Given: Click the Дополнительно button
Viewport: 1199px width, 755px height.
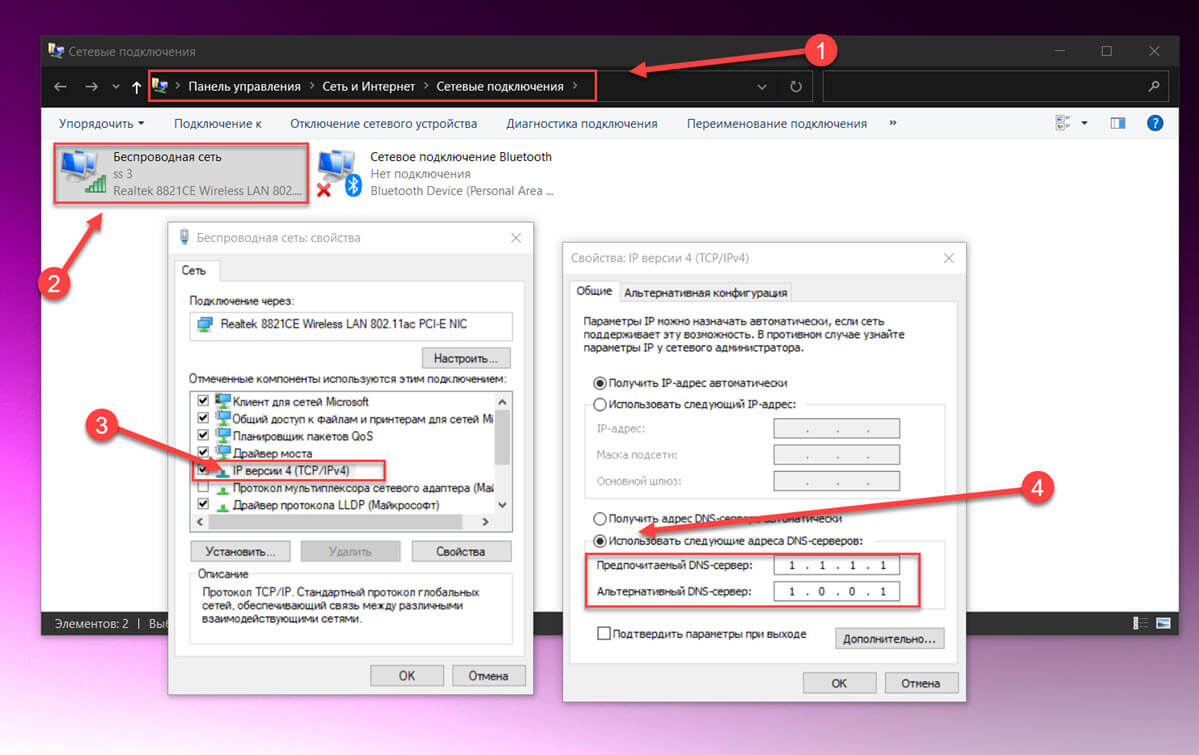Looking at the screenshot, I should tap(889, 639).
